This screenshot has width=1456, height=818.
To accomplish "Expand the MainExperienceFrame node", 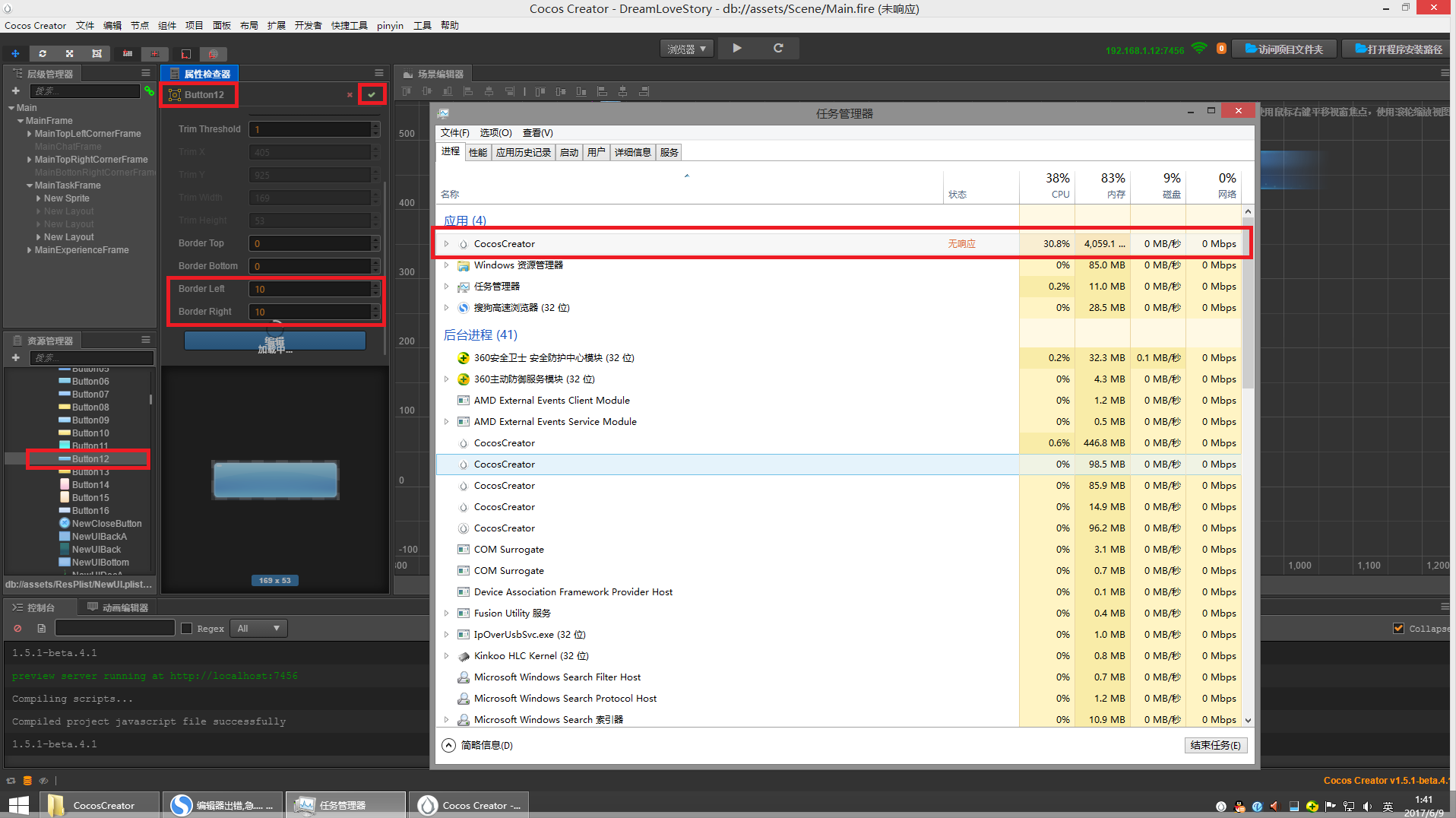I will [x=30, y=250].
